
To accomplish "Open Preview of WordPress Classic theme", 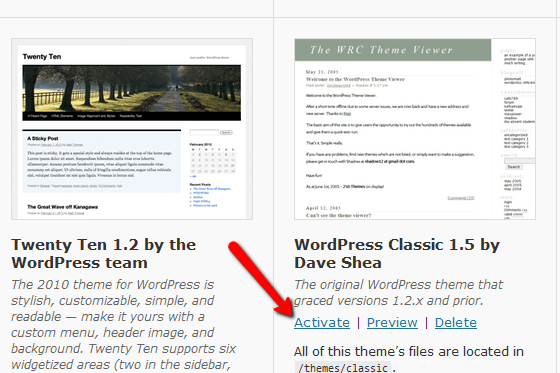I will 392,323.
